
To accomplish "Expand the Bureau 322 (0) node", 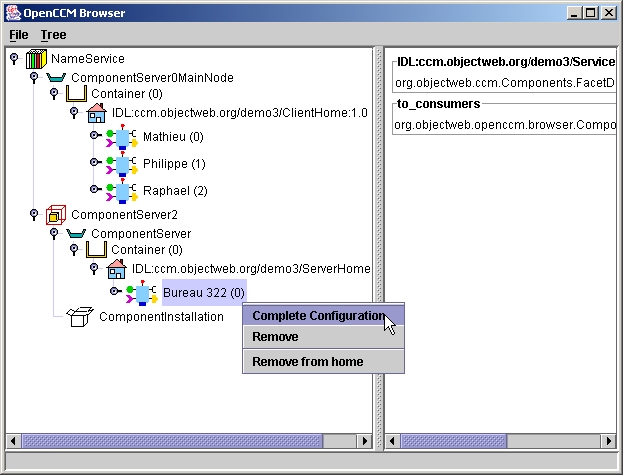I will point(115,292).
